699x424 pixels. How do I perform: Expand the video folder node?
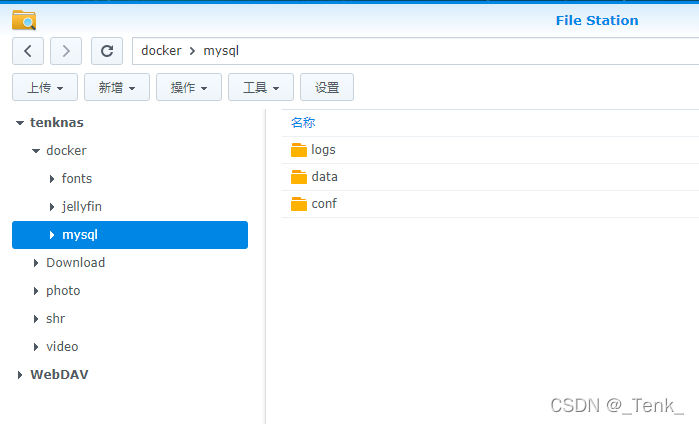point(36,347)
